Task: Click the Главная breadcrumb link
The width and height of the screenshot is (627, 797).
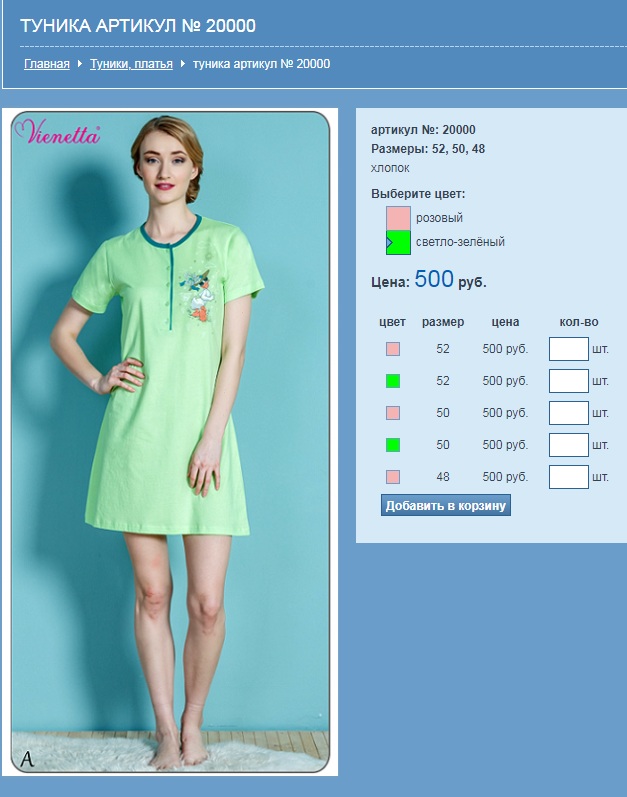Action: tap(47, 64)
